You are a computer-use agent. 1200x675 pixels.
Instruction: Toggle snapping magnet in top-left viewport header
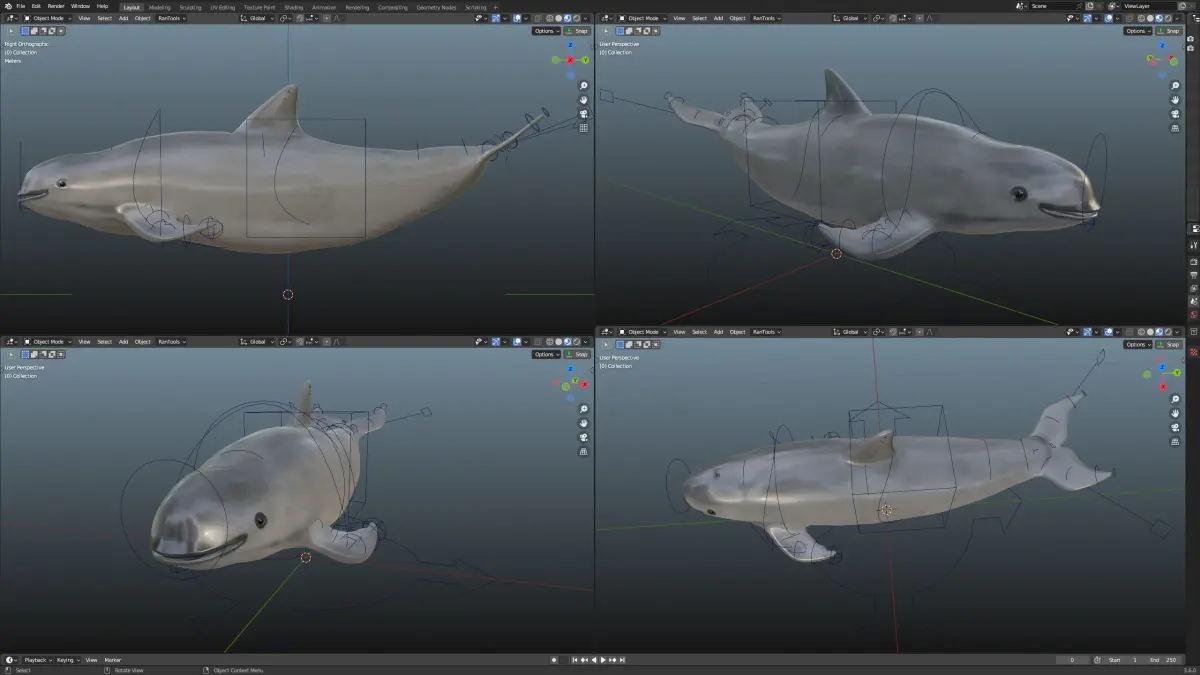(x=301, y=18)
